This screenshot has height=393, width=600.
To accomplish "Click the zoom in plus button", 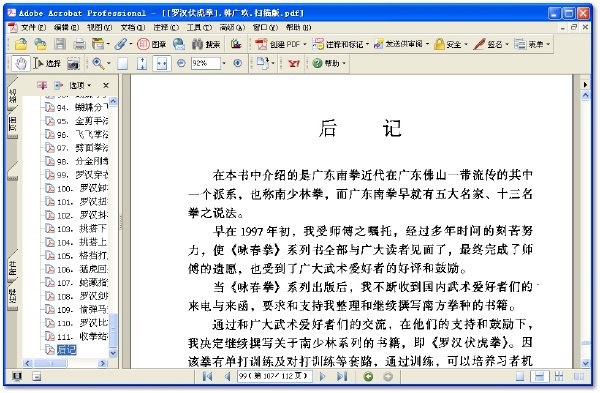I will 238,63.
